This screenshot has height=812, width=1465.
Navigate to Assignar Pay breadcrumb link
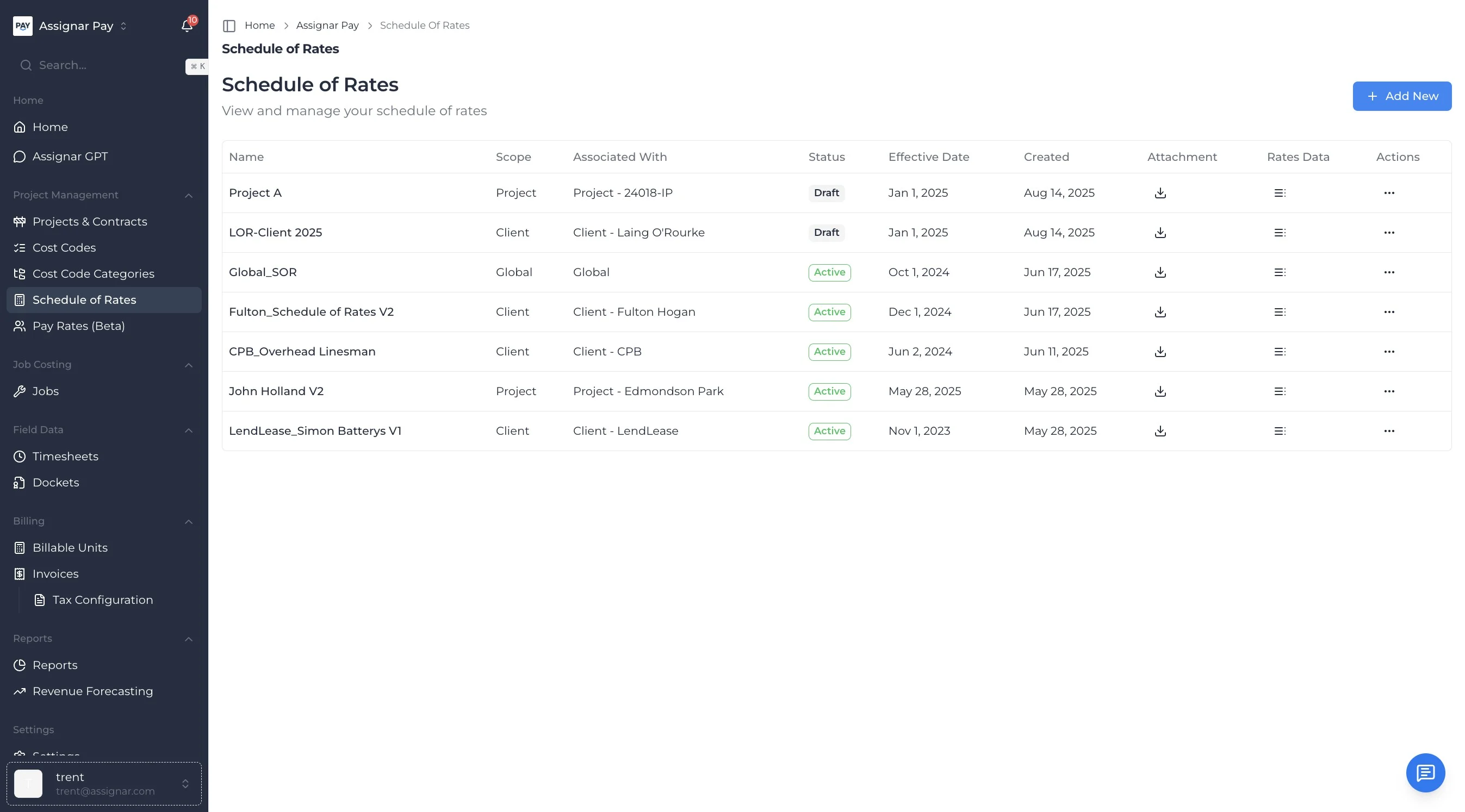tap(327, 26)
